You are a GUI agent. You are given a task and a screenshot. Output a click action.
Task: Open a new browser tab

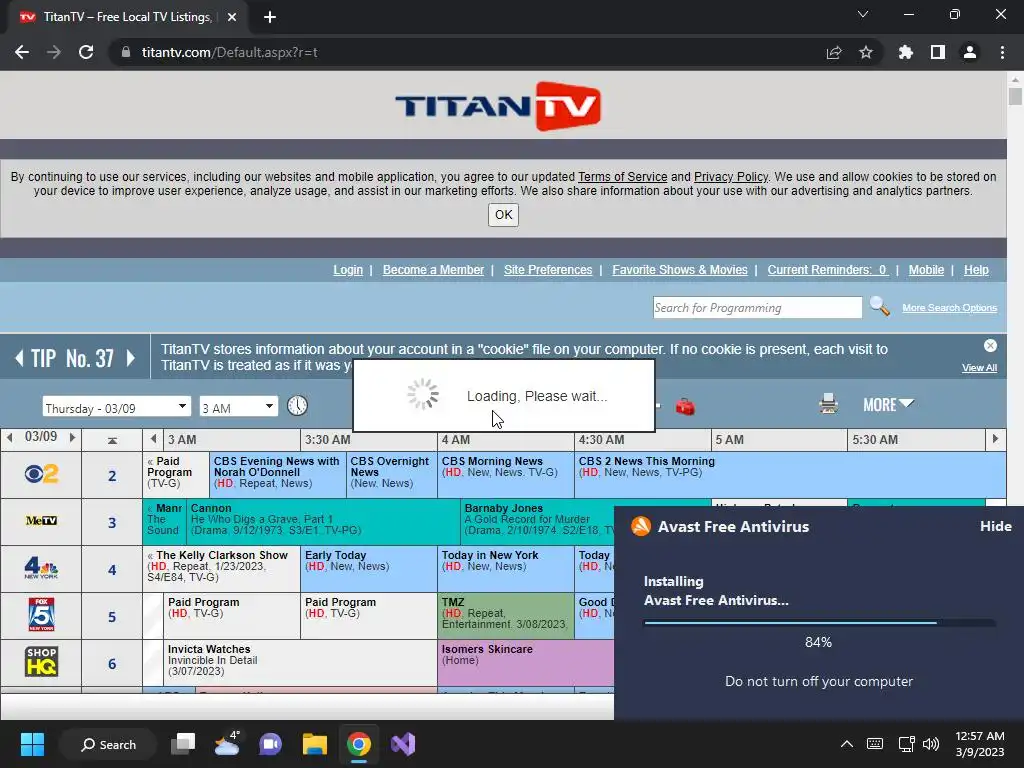click(270, 17)
